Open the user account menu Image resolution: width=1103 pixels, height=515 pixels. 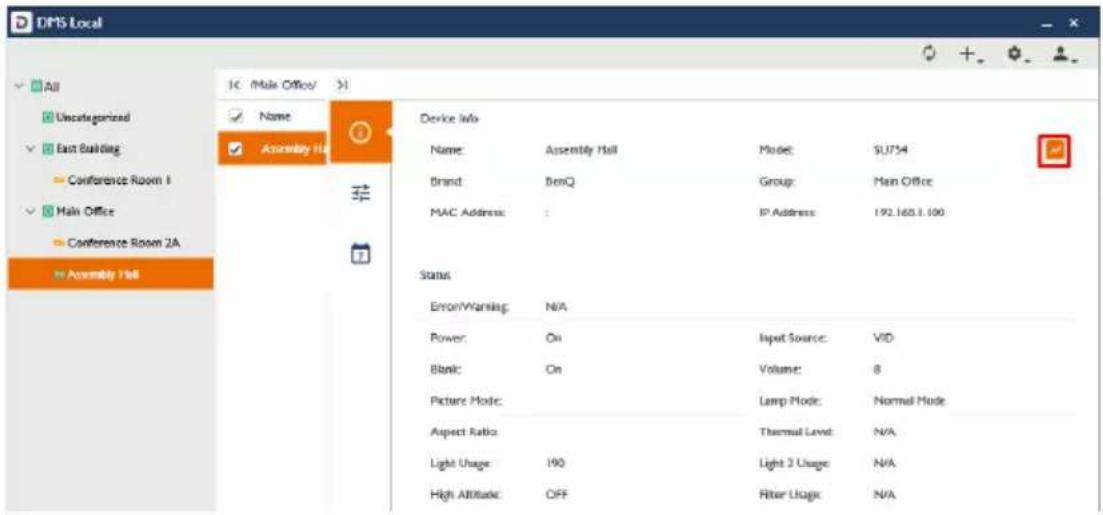coord(1066,54)
